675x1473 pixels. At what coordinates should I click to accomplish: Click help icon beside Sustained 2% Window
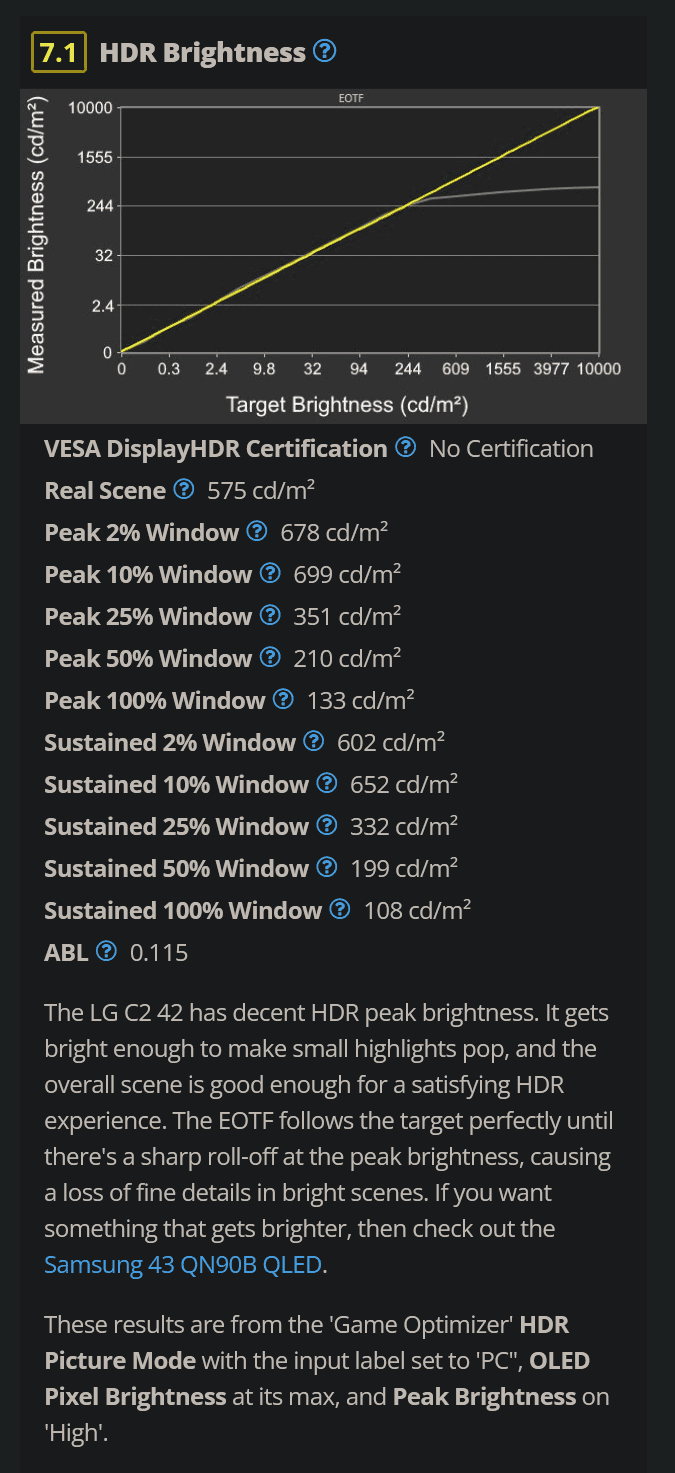313,742
